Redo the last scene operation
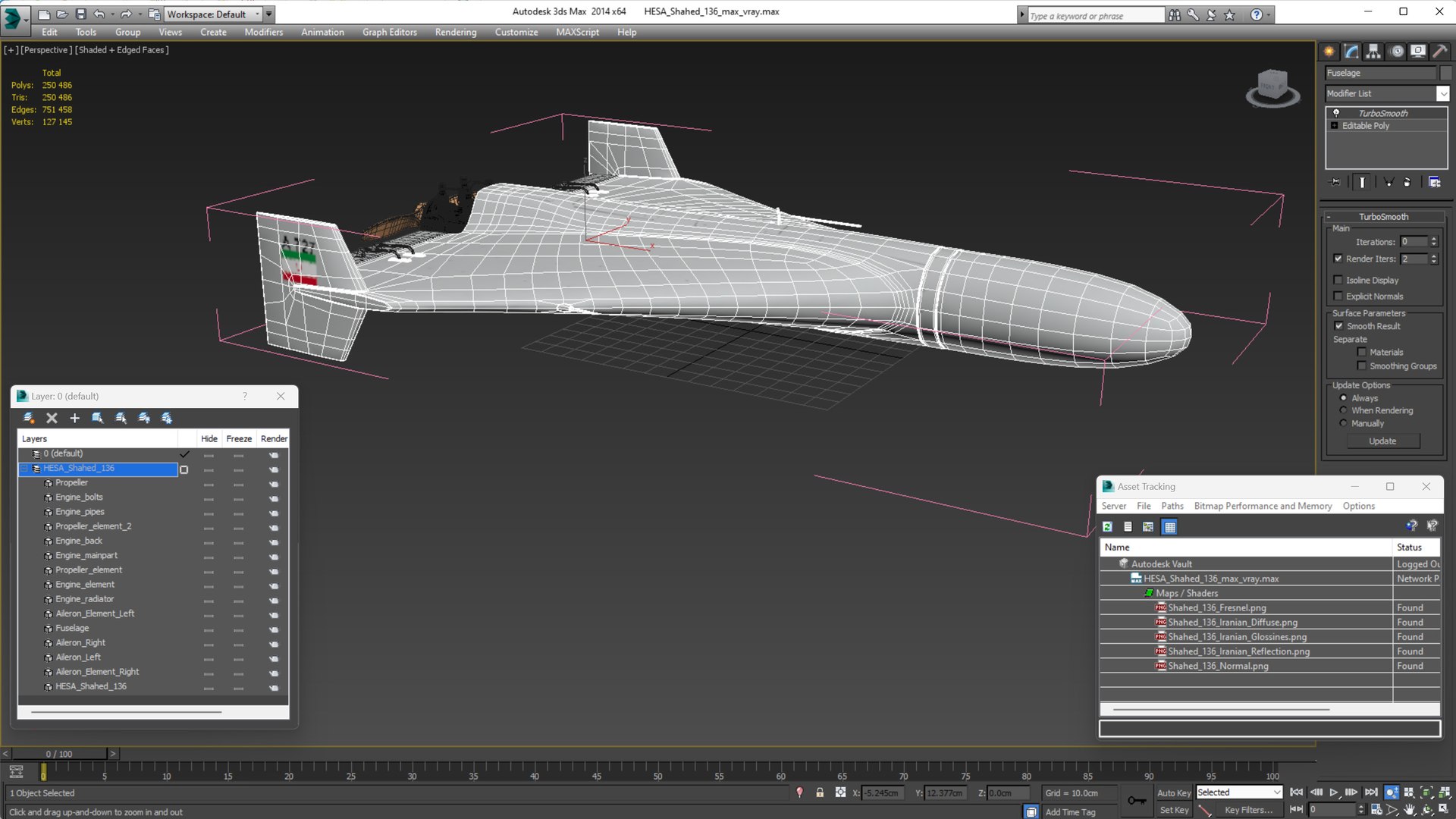This screenshot has height=819, width=1456. 126,14
